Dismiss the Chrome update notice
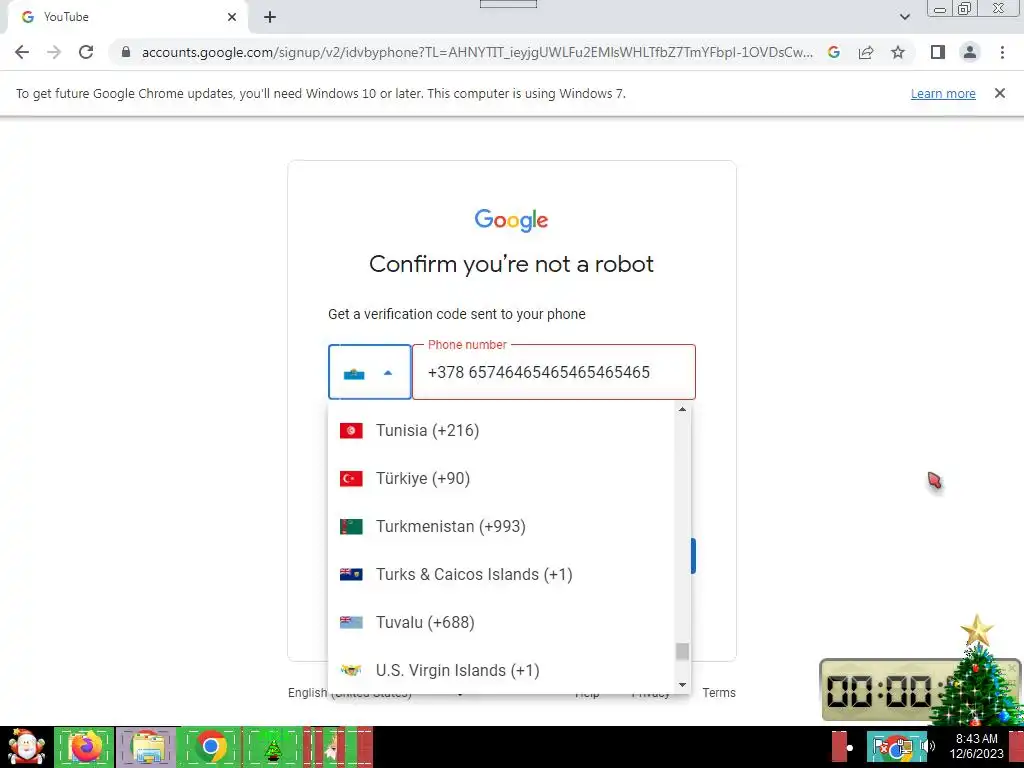 click(x=1000, y=93)
